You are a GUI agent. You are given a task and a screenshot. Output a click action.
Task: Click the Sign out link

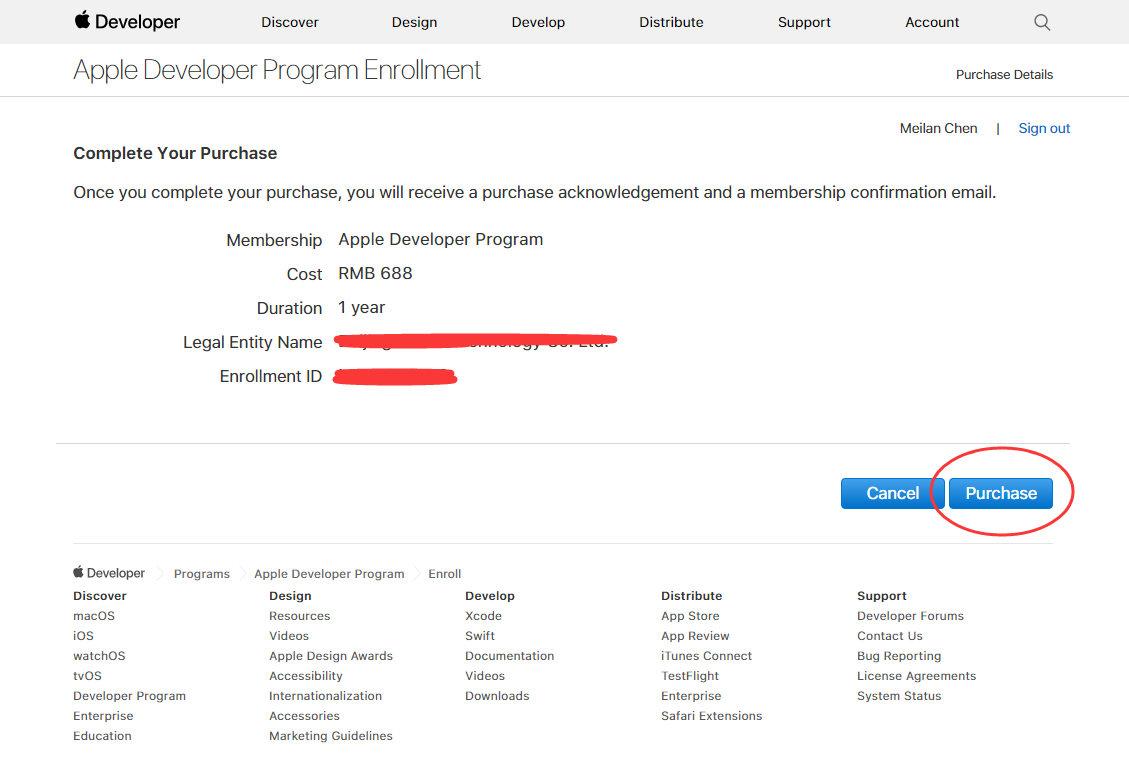(1044, 128)
